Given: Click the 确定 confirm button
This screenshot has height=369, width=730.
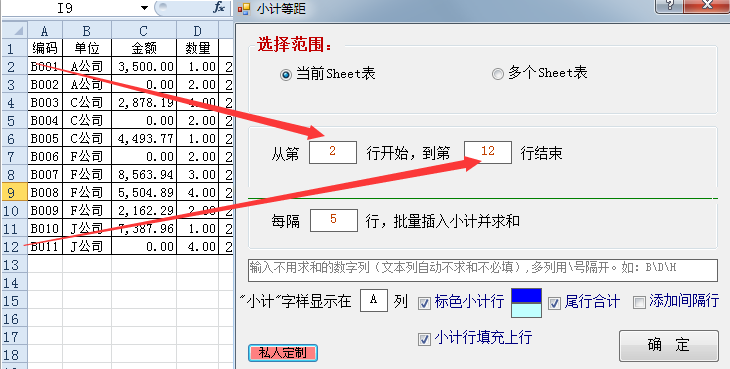Looking at the screenshot, I should (669, 345).
